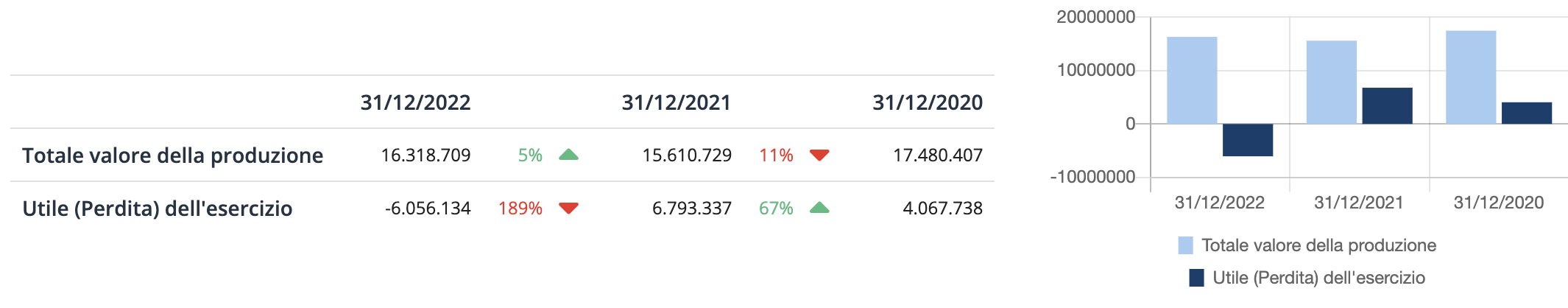
Task: Toggle Utile (Perdita) dell'esercizio legend swatch
Action: [1196, 278]
